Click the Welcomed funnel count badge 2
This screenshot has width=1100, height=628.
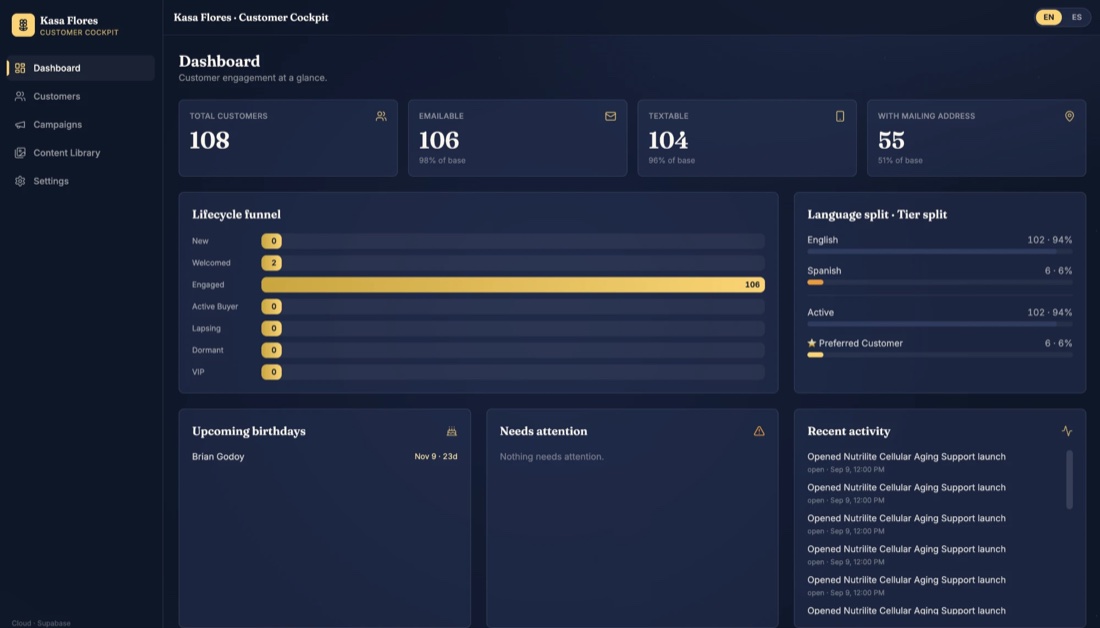pos(272,263)
